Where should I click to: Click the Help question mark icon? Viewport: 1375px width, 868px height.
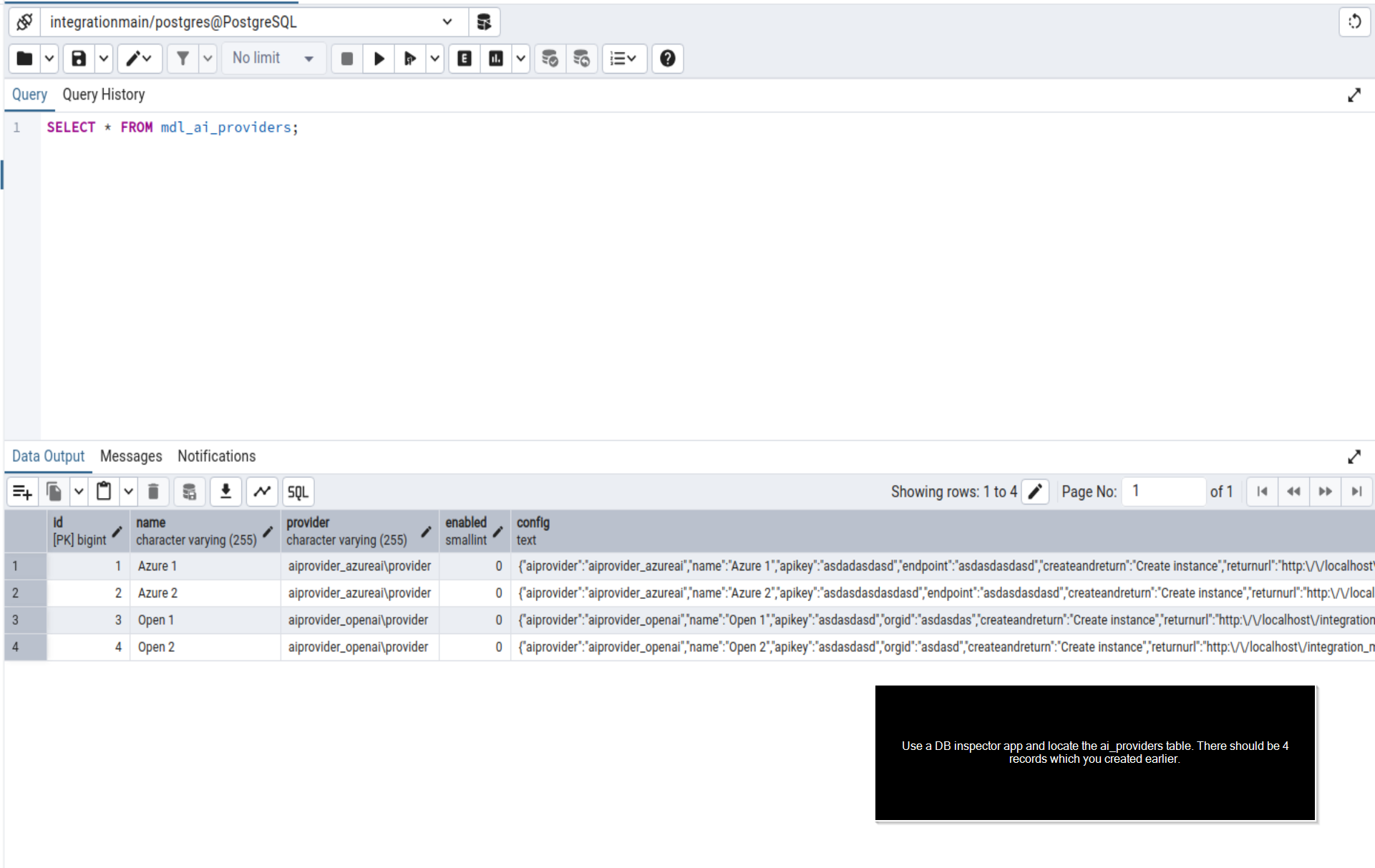click(x=668, y=59)
